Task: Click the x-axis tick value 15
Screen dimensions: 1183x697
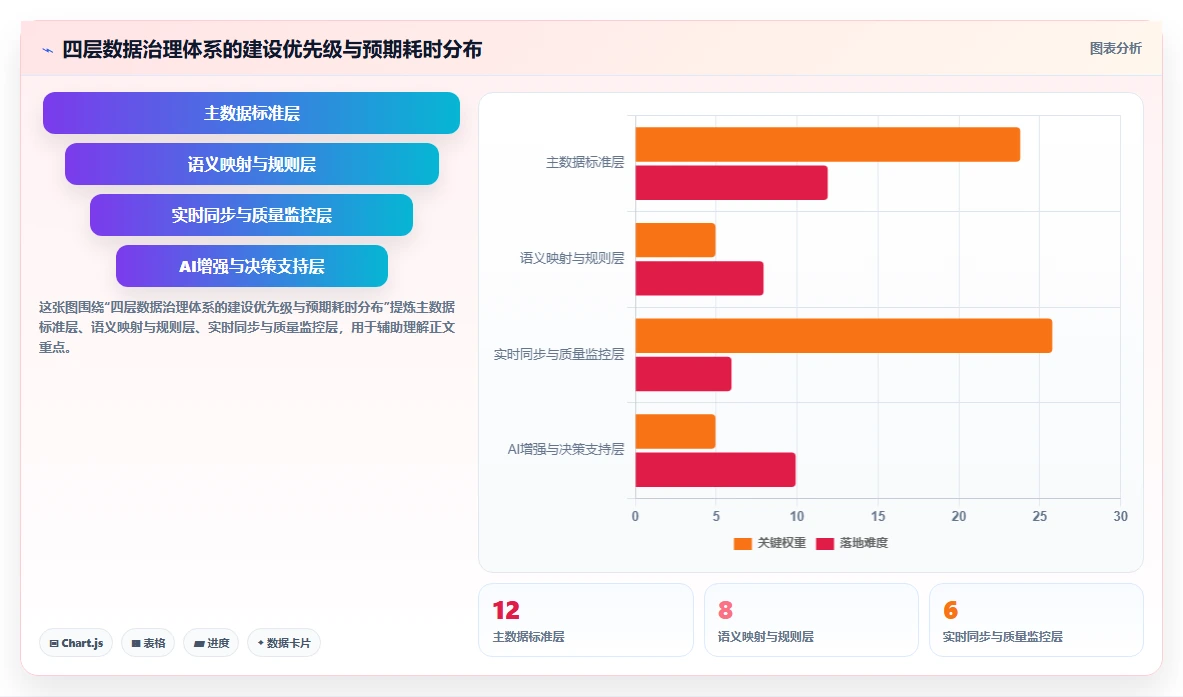Action: coord(877,516)
